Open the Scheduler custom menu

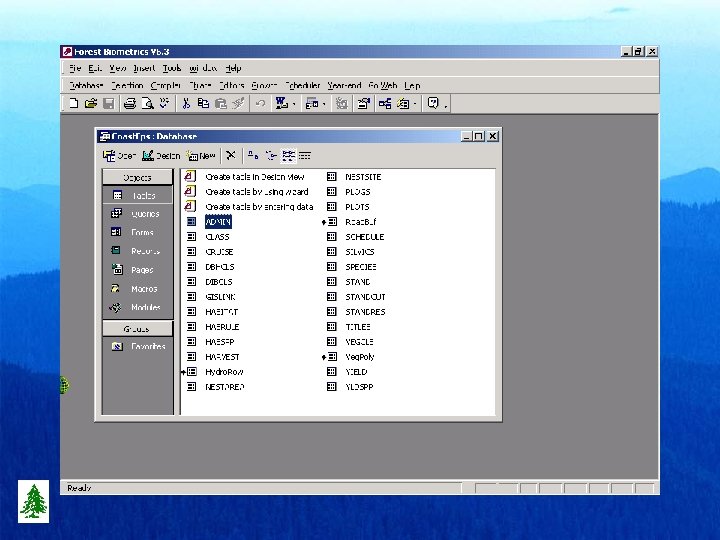tap(303, 85)
